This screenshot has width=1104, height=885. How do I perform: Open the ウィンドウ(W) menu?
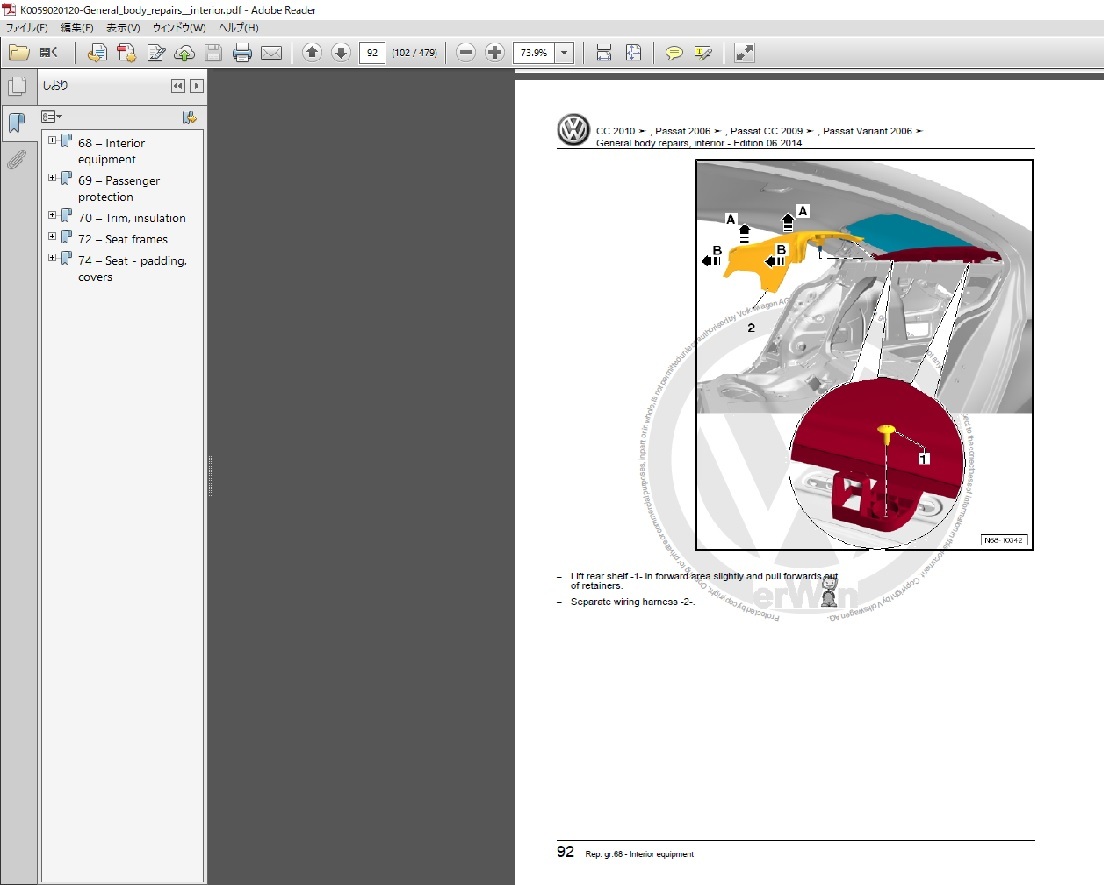pyautogui.click(x=179, y=27)
